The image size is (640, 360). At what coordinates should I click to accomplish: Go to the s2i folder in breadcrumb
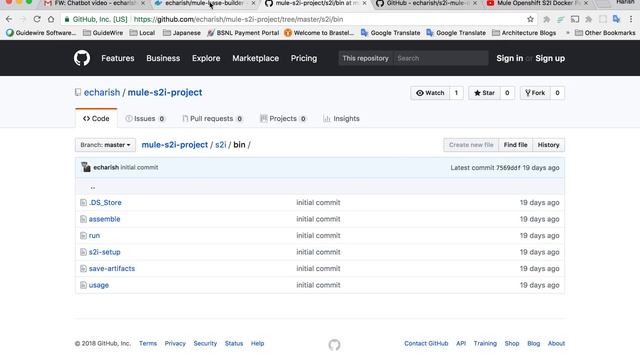click(220, 144)
